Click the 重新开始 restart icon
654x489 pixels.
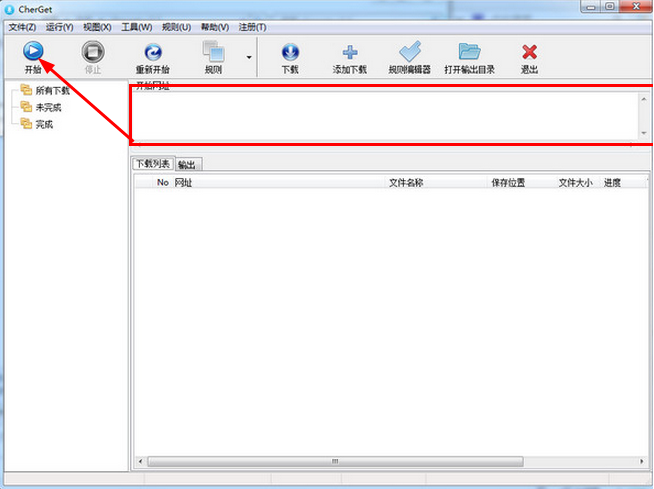click(x=153, y=52)
